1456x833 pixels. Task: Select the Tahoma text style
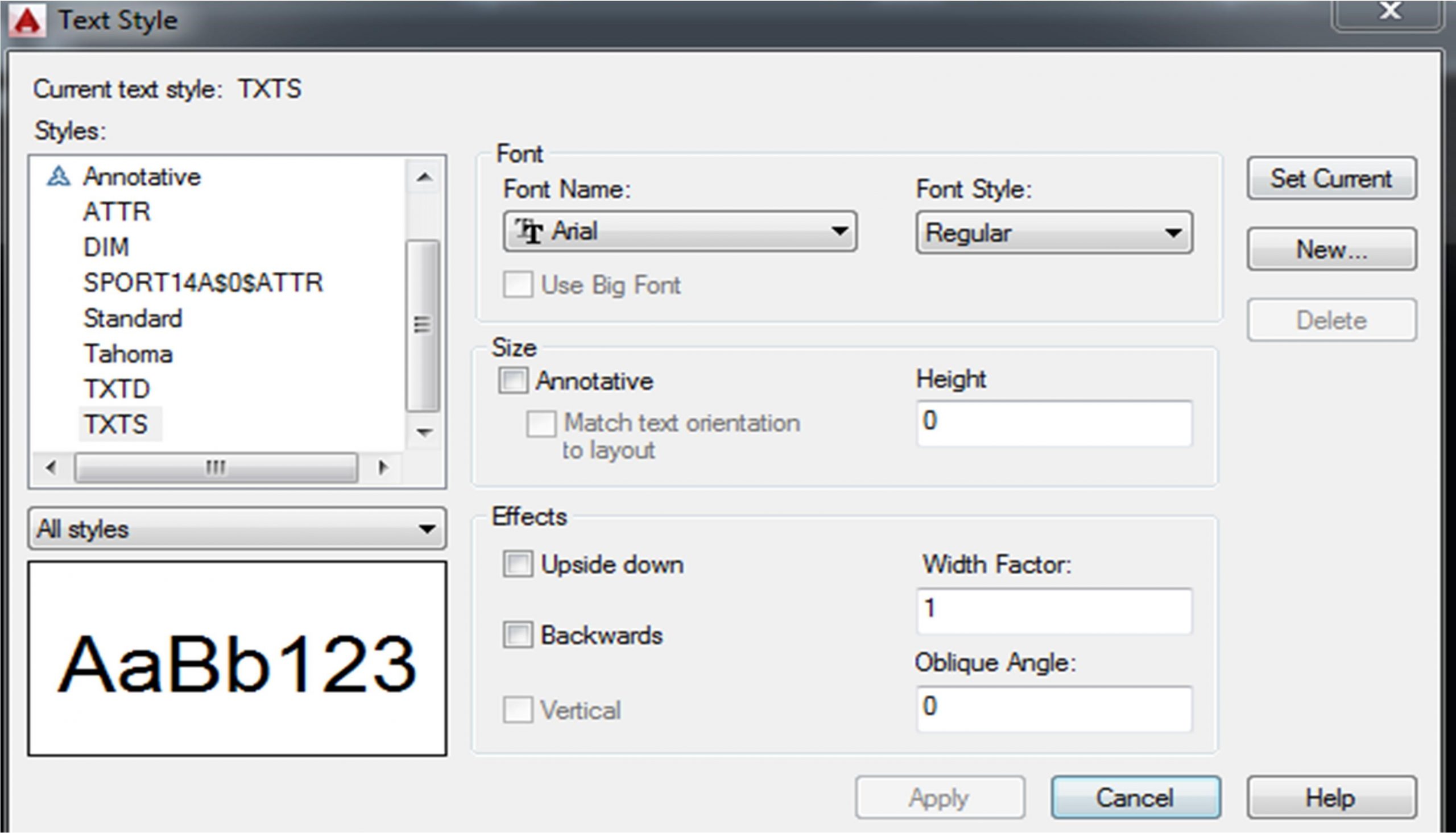[x=128, y=354]
